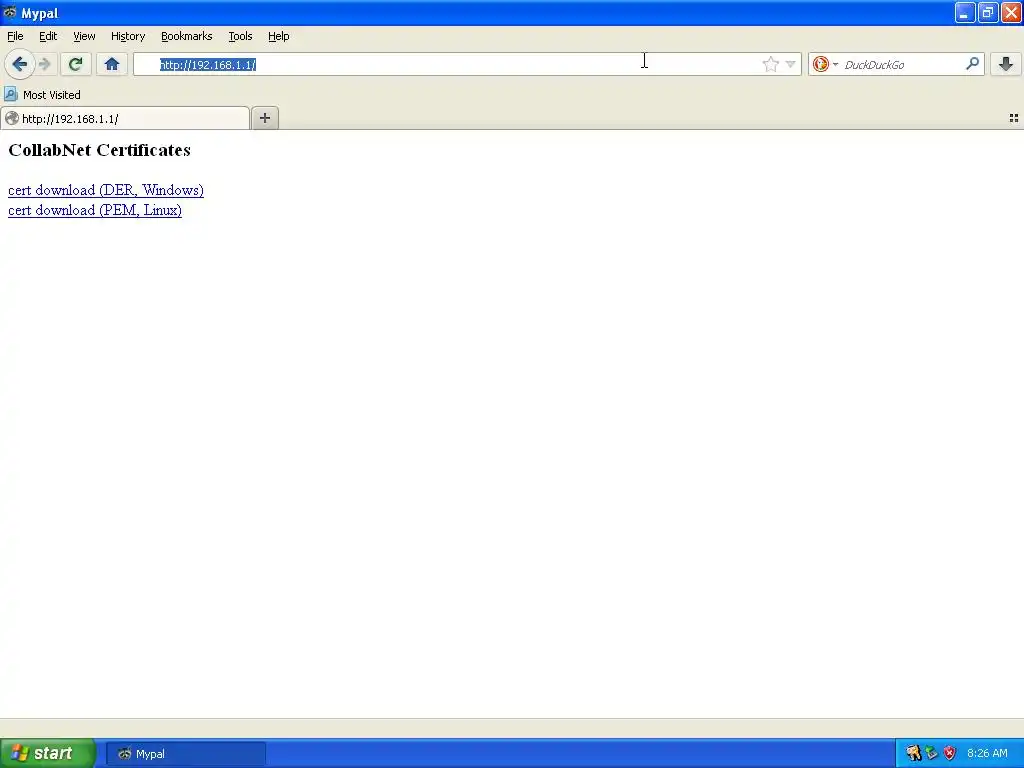Download the PEM Linux certificate
Image resolution: width=1024 pixels, height=768 pixels.
coord(95,210)
